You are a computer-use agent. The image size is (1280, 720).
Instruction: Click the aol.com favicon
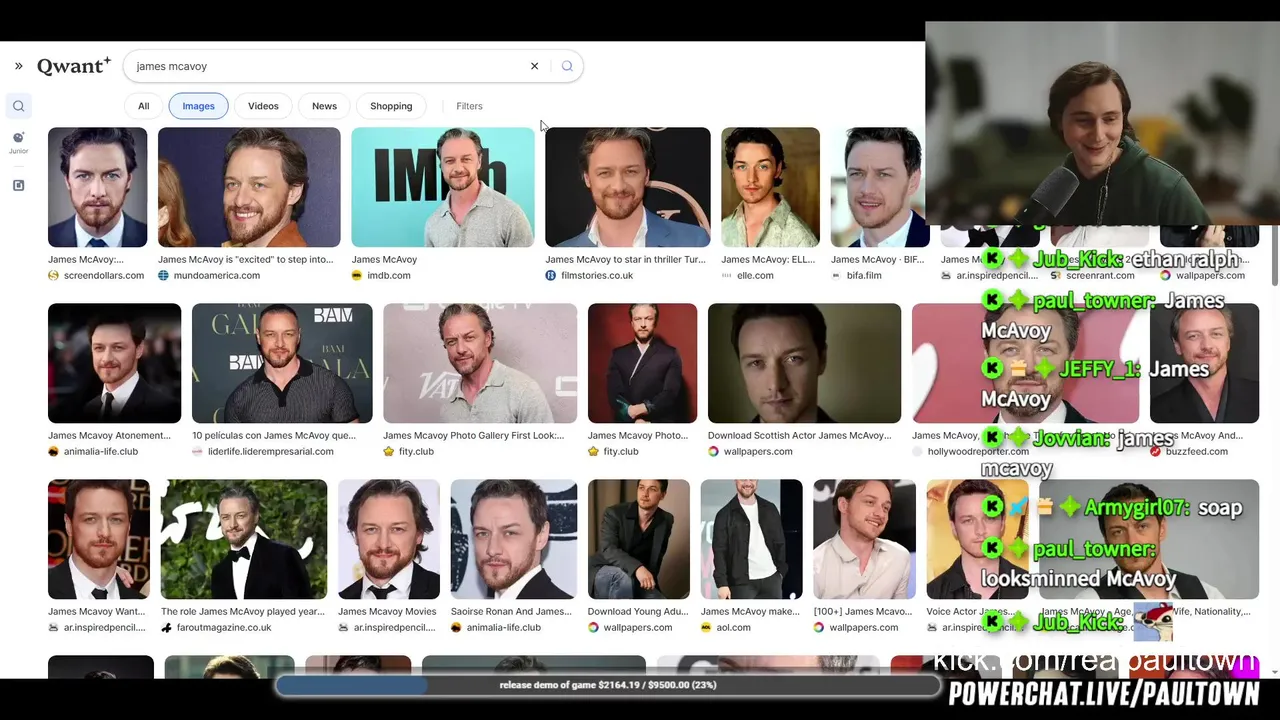click(x=707, y=628)
